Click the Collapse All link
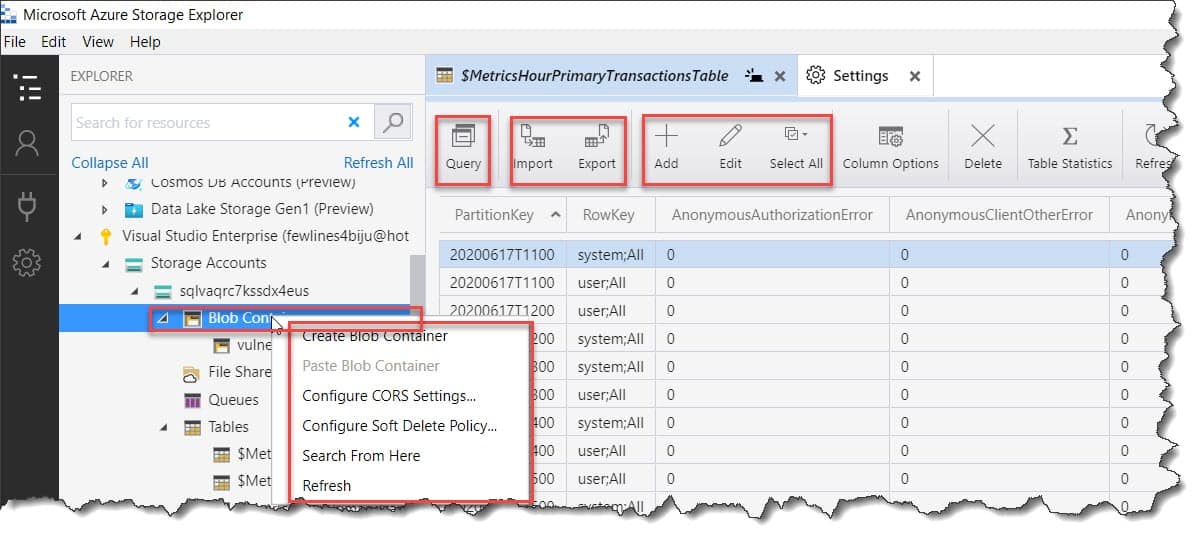The width and height of the screenshot is (1202, 541). click(x=109, y=162)
